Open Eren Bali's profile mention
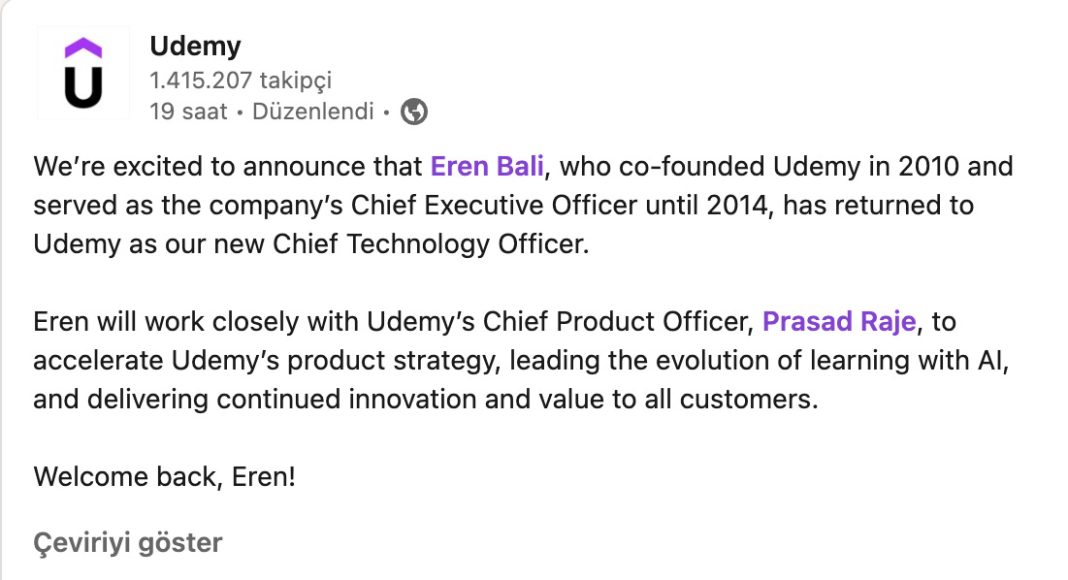The height and width of the screenshot is (580, 1068). tap(487, 167)
